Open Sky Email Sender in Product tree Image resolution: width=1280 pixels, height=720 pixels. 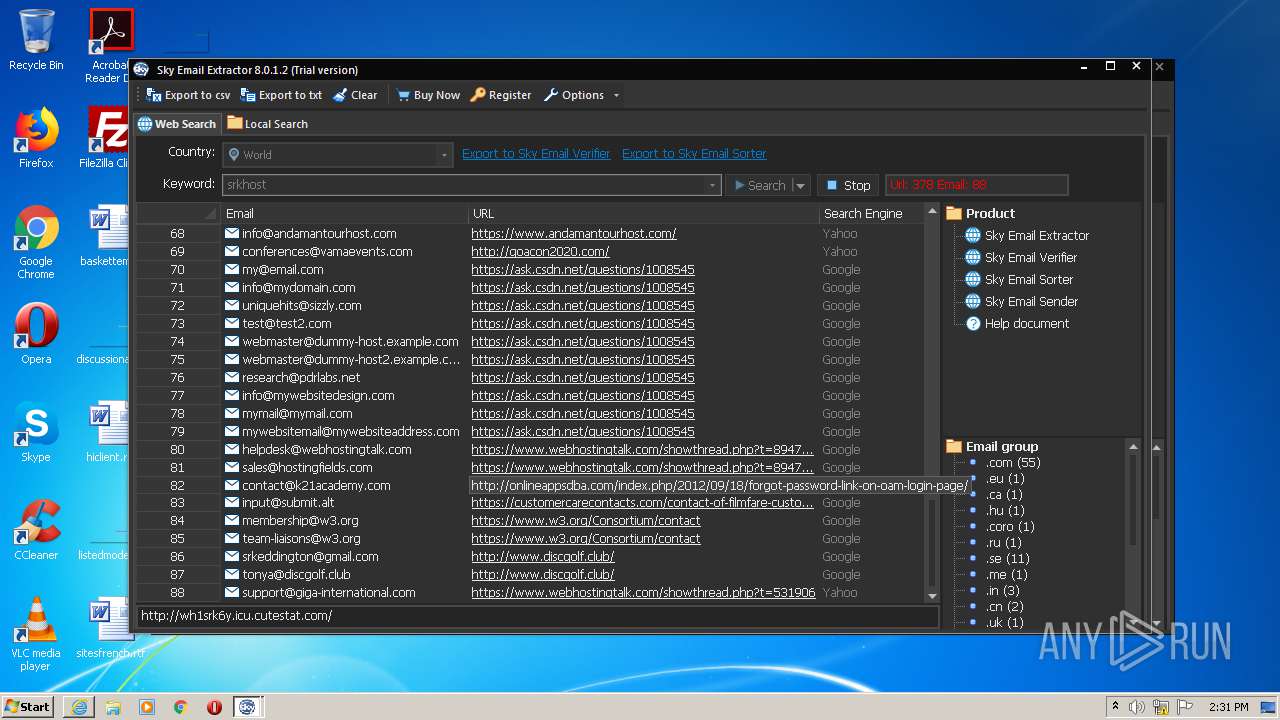click(x=1030, y=302)
